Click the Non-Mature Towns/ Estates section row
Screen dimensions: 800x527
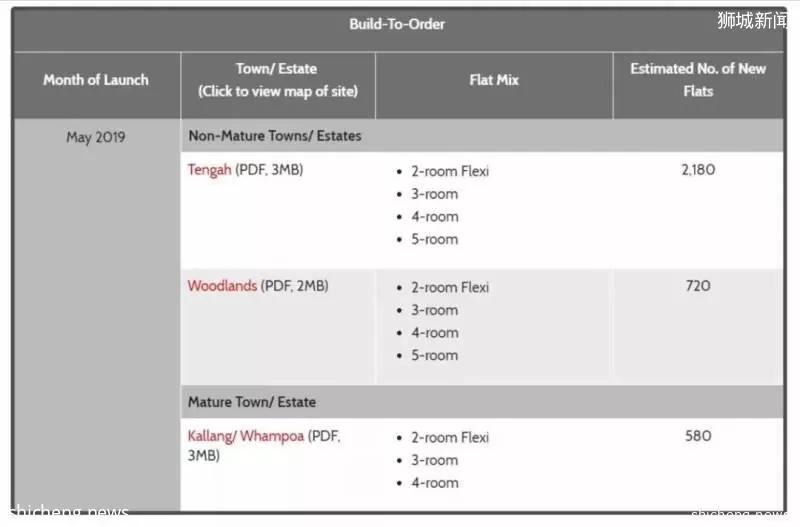point(482,136)
